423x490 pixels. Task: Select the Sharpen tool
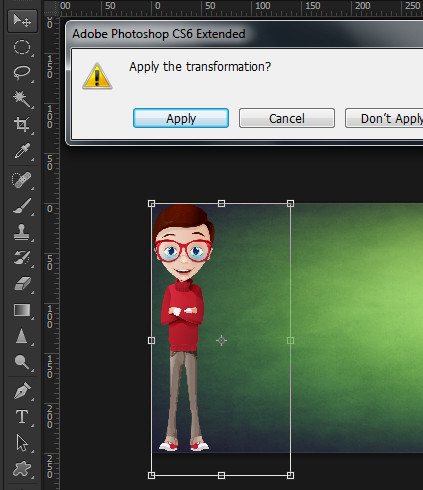coord(22,336)
